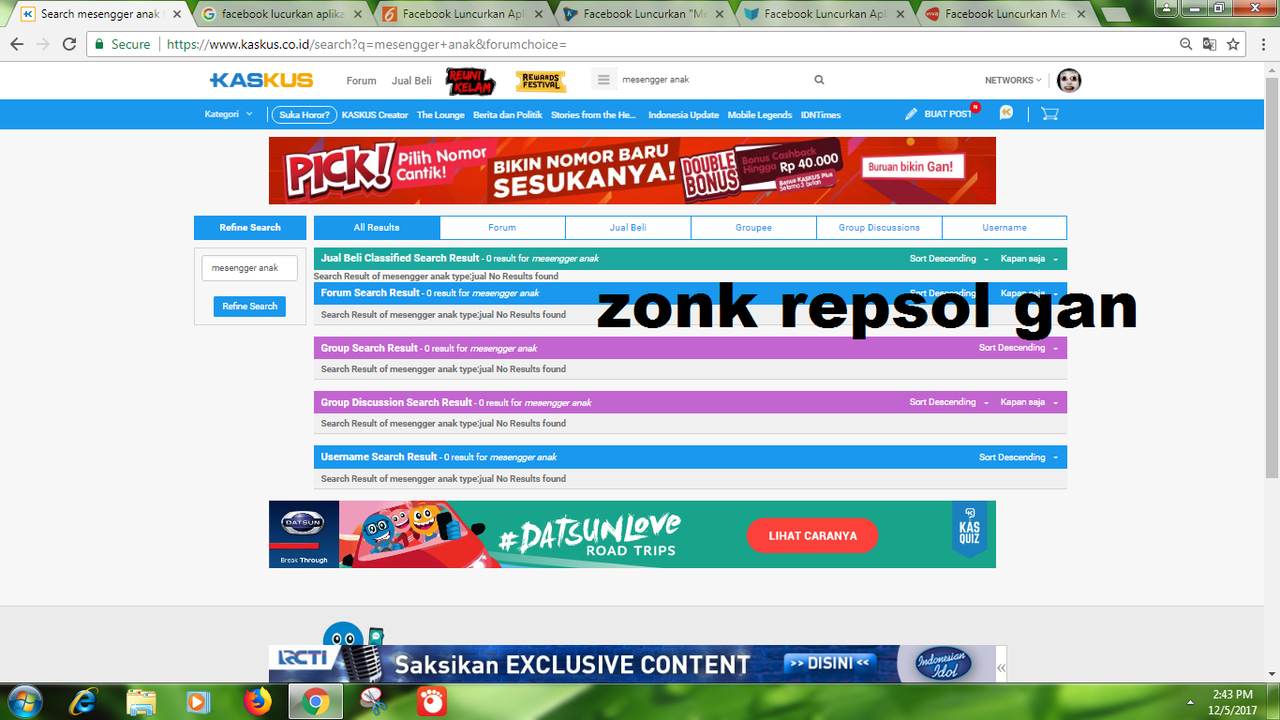Open the Reuni Kelam icon
Viewport: 1280px width, 720px height.
click(x=471, y=81)
